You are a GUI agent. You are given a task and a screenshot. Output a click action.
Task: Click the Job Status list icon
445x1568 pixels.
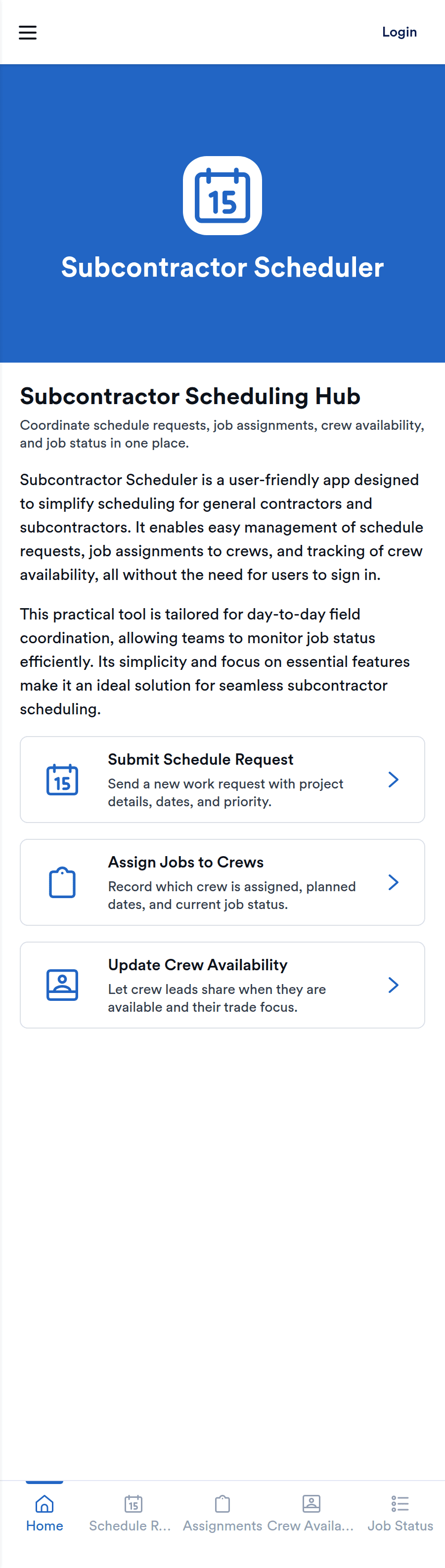[x=400, y=1504]
